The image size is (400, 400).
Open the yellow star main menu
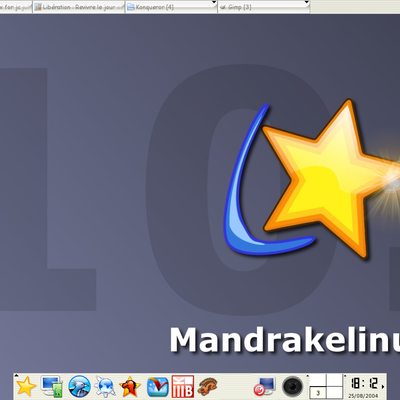pyautogui.click(x=26, y=386)
